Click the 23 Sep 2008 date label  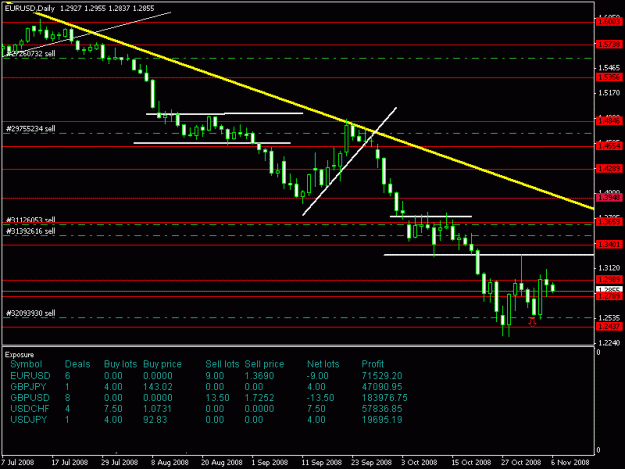[371, 462]
